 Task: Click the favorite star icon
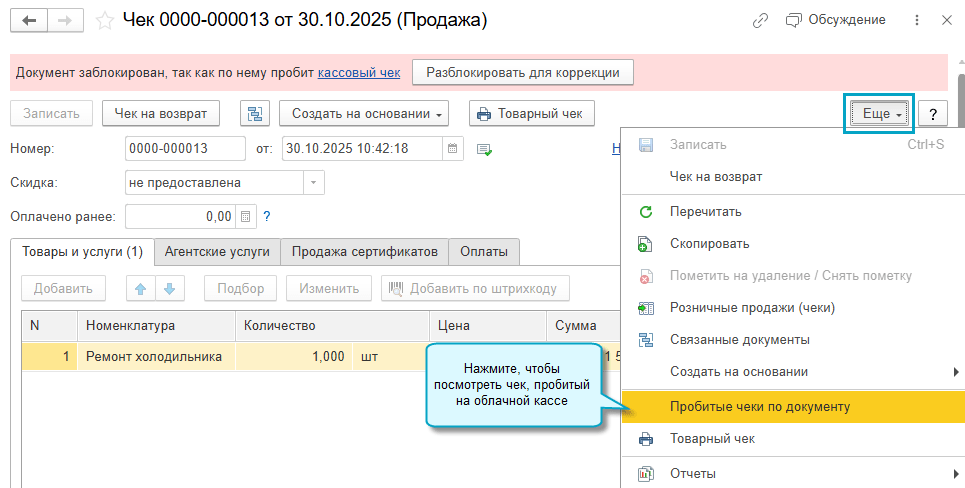point(104,20)
